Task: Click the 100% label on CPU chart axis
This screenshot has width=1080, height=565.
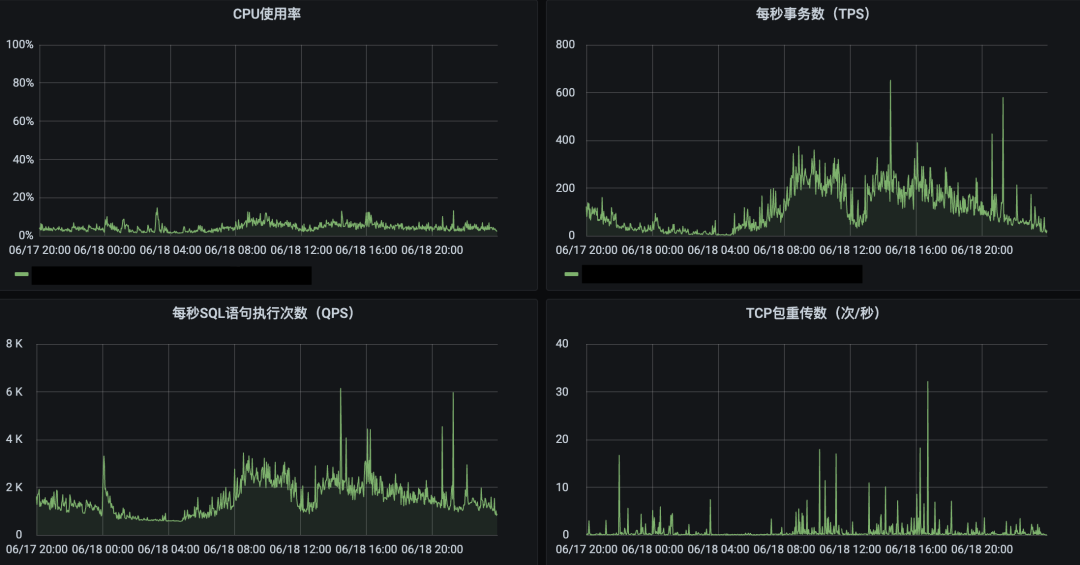Action: click(x=19, y=45)
